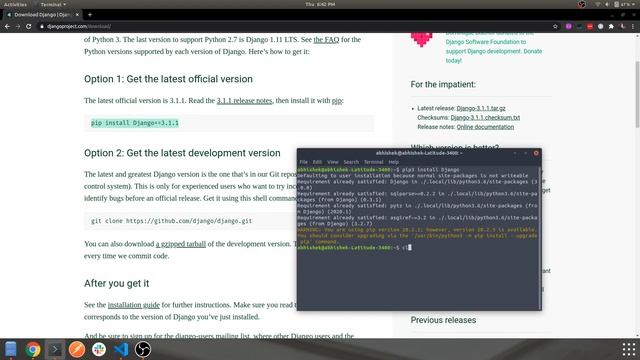The image size is (640, 360).
Task: Launch Visual Studio Code from the dock
Action: (121, 349)
